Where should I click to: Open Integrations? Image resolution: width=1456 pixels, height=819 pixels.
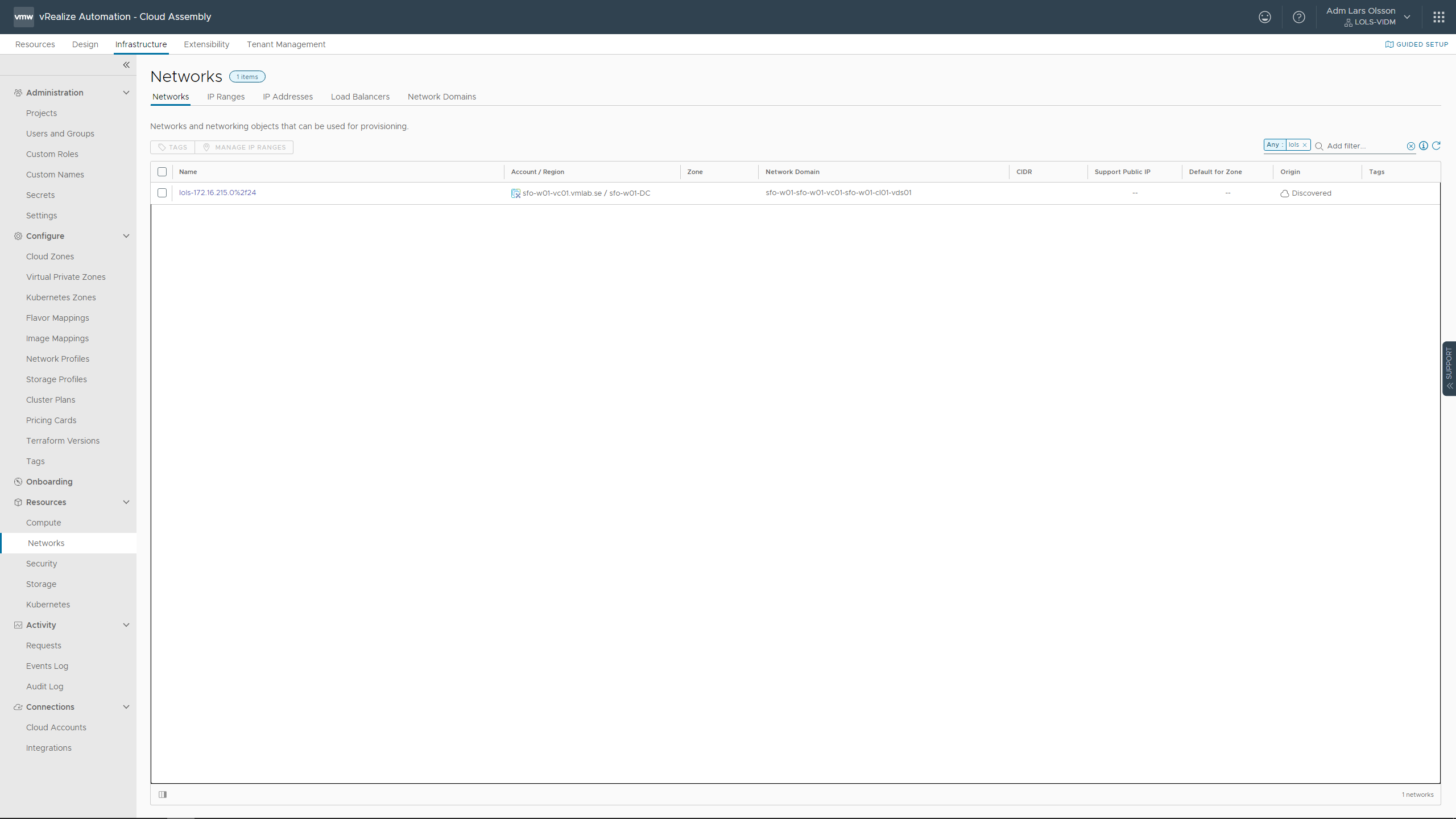pyautogui.click(x=49, y=748)
